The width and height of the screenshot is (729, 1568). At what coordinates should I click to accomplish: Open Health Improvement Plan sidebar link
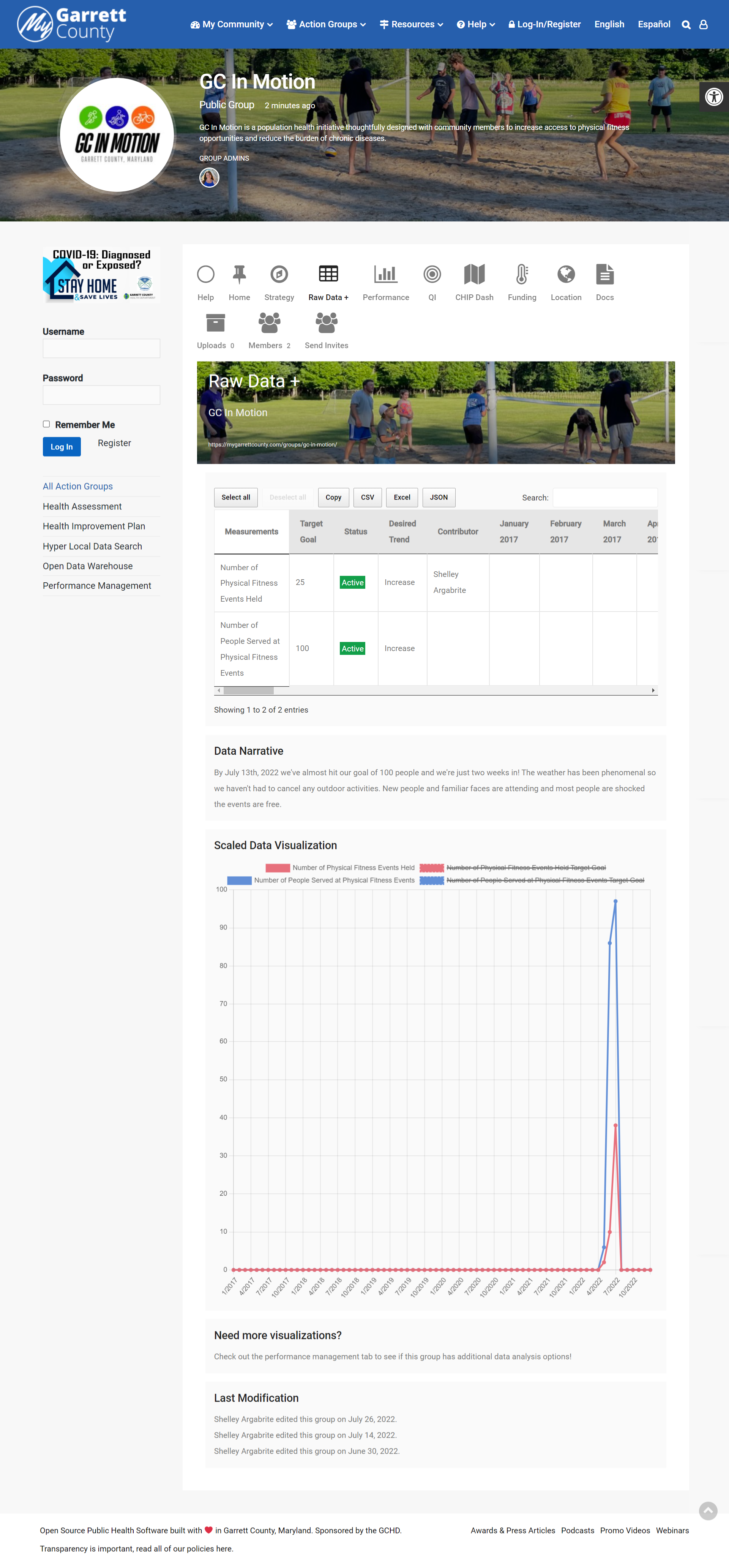(x=94, y=526)
